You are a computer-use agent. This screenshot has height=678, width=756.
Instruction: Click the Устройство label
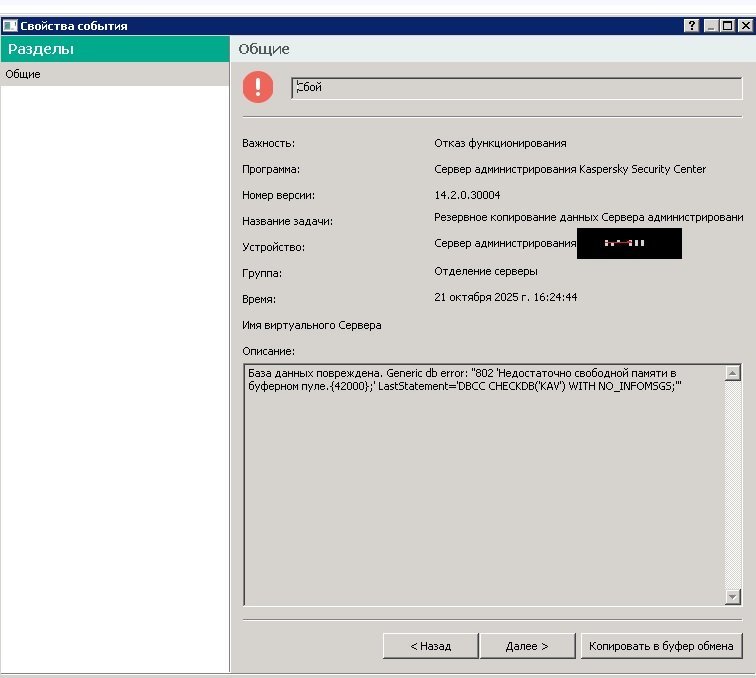pyautogui.click(x=273, y=247)
